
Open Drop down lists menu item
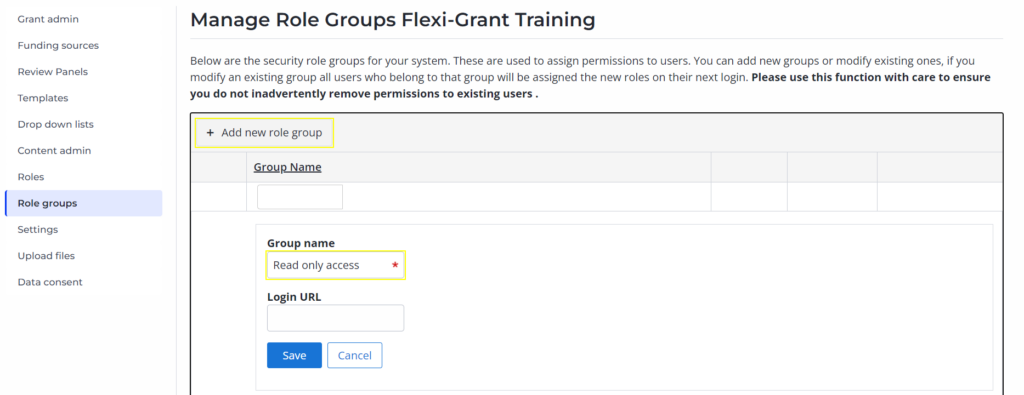click(x=56, y=124)
